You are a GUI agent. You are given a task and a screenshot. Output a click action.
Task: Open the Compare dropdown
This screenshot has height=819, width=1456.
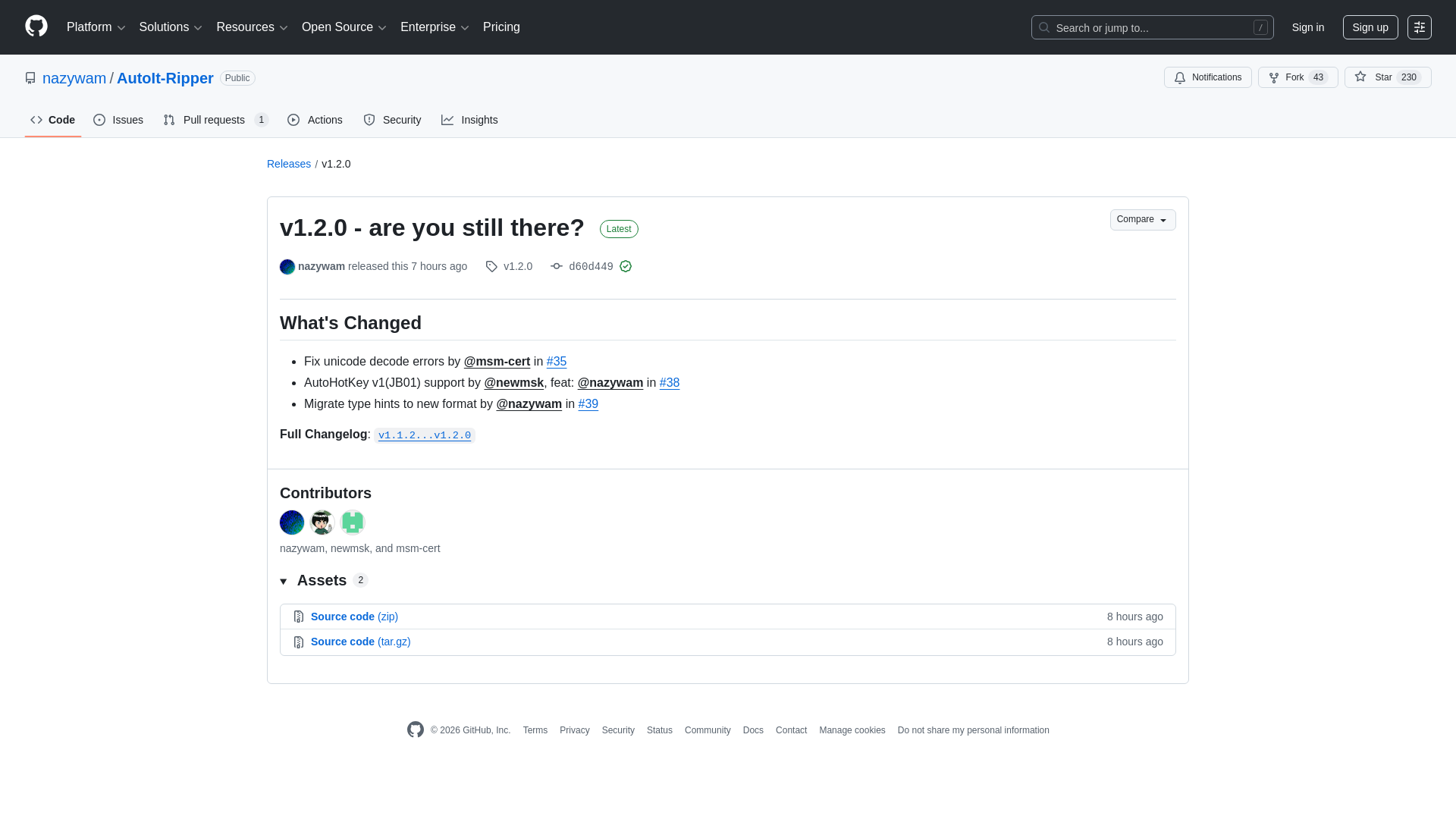1142,220
